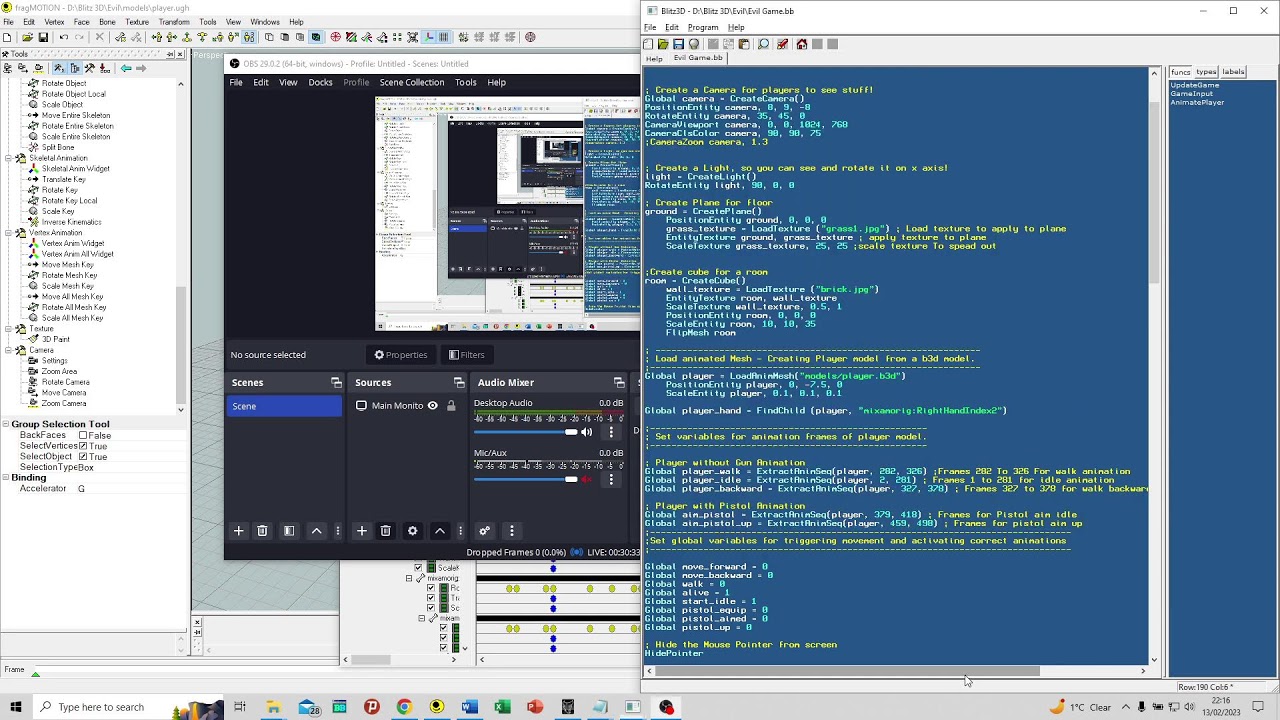Pop out the Audio Mixer dock

619,382
